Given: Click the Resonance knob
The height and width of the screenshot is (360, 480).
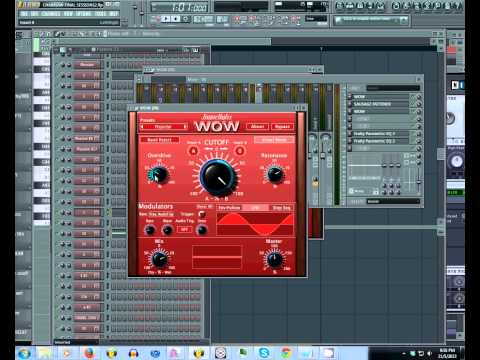Looking at the screenshot, I should coord(275,174).
